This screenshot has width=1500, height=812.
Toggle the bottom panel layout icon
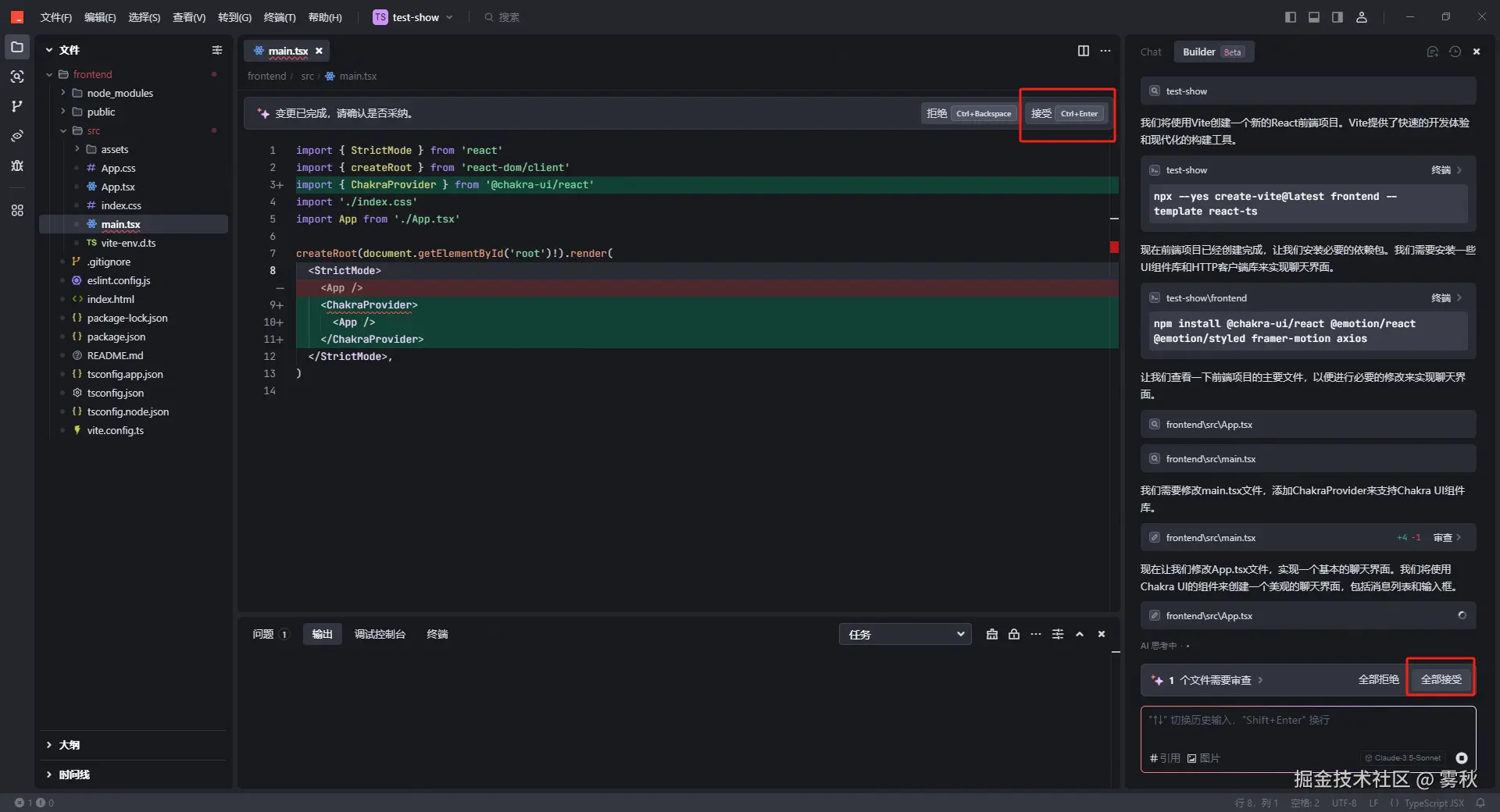coord(1314,17)
